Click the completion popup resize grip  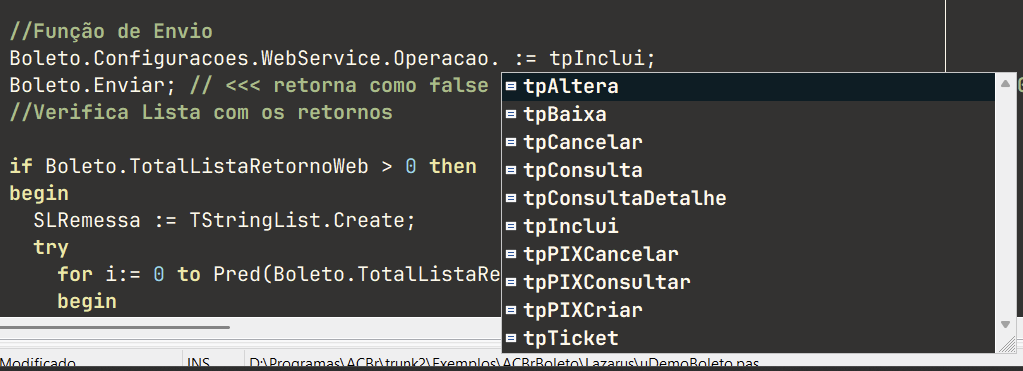[1007, 344]
